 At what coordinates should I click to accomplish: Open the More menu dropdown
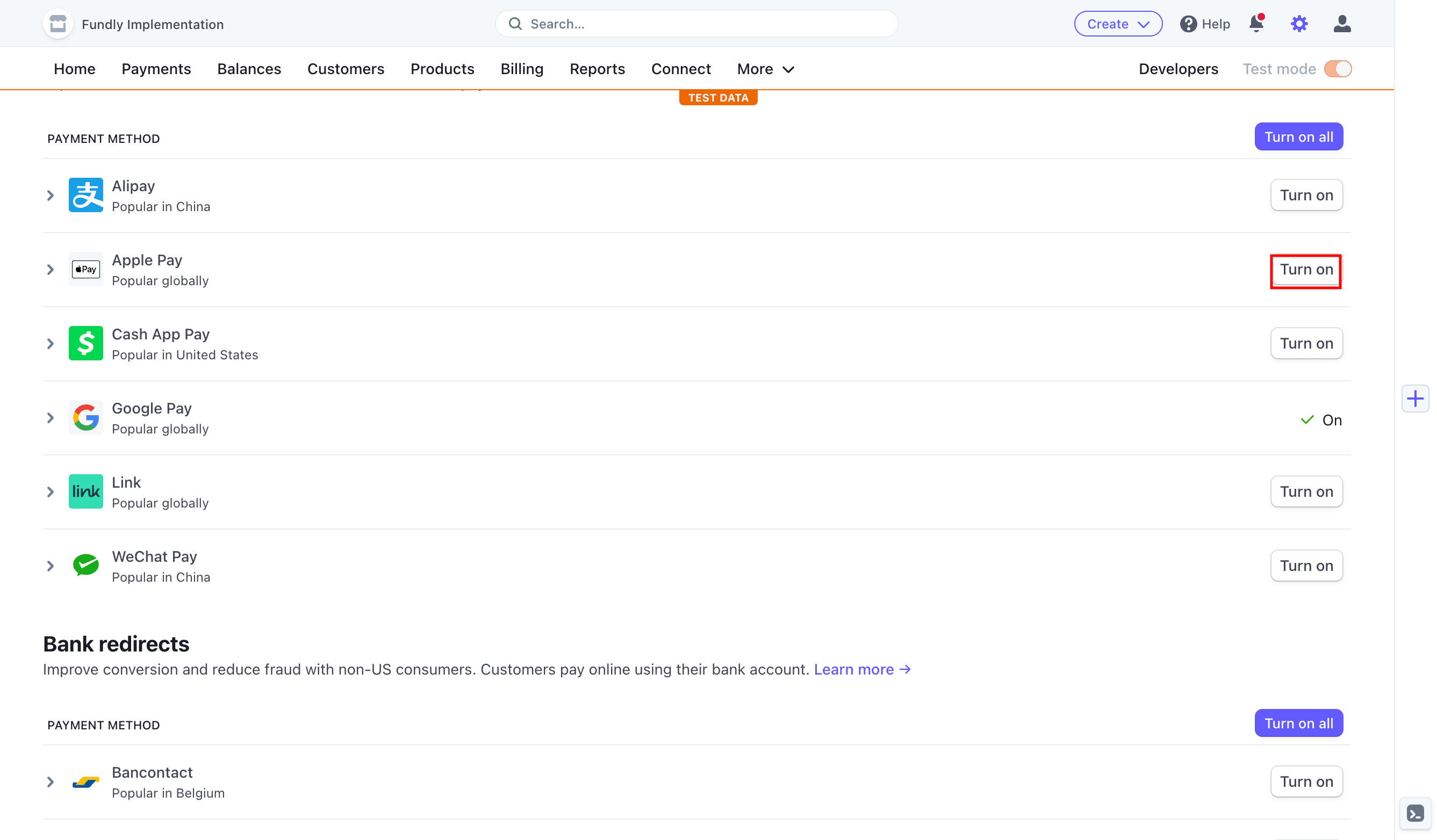pyautogui.click(x=765, y=69)
